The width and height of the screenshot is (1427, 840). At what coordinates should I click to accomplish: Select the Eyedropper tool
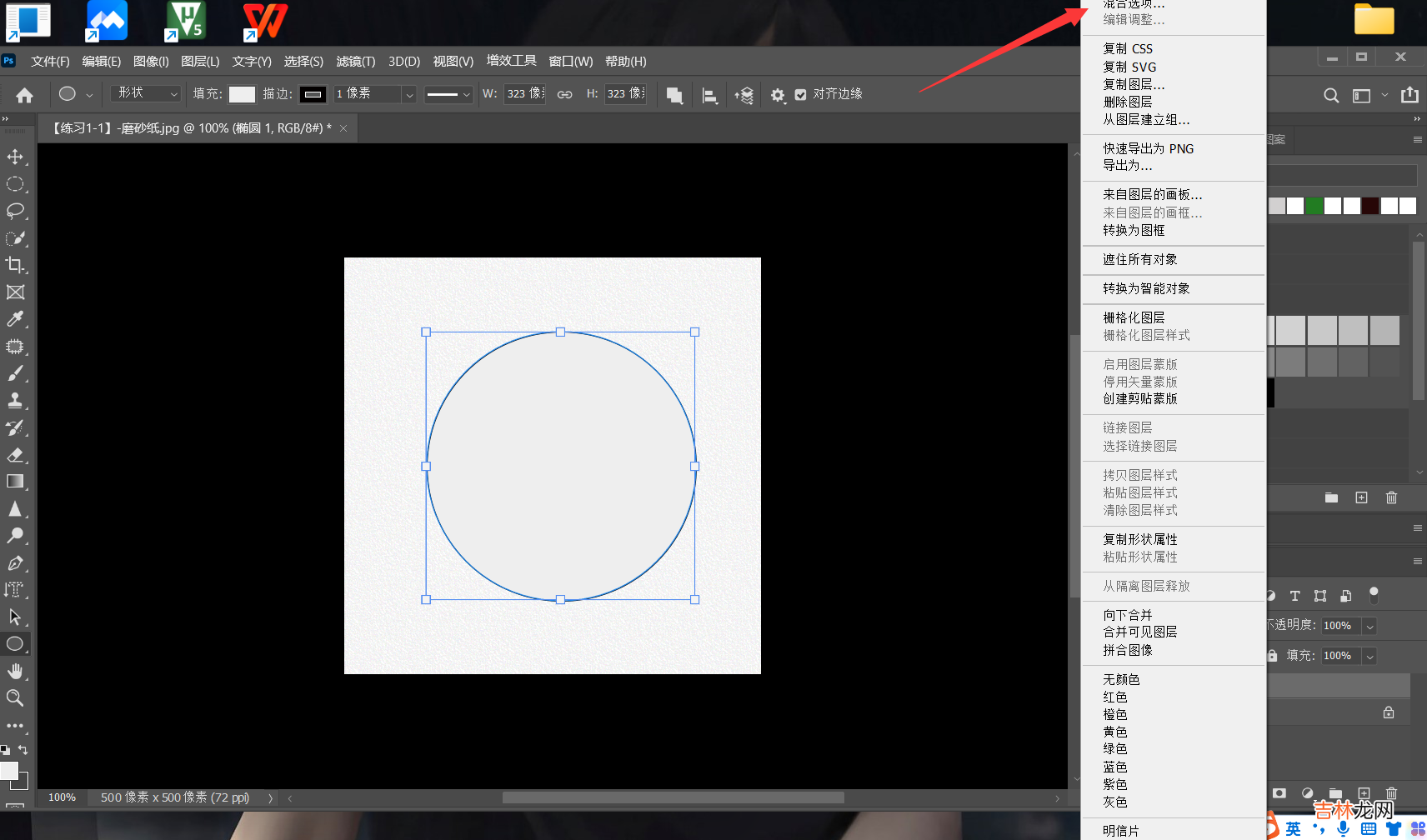click(15, 319)
